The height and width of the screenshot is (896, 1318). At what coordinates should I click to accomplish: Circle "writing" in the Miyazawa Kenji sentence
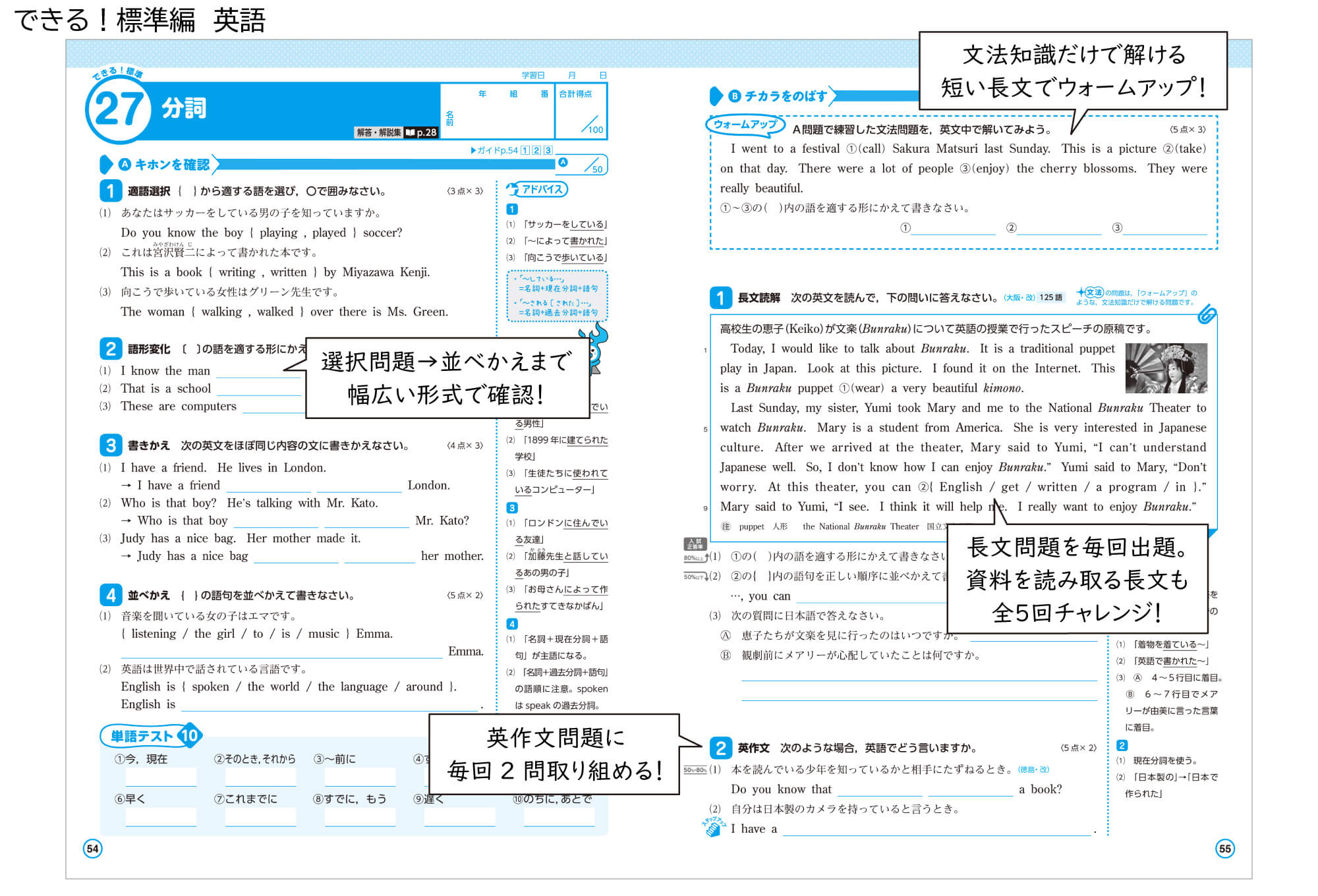(x=237, y=272)
